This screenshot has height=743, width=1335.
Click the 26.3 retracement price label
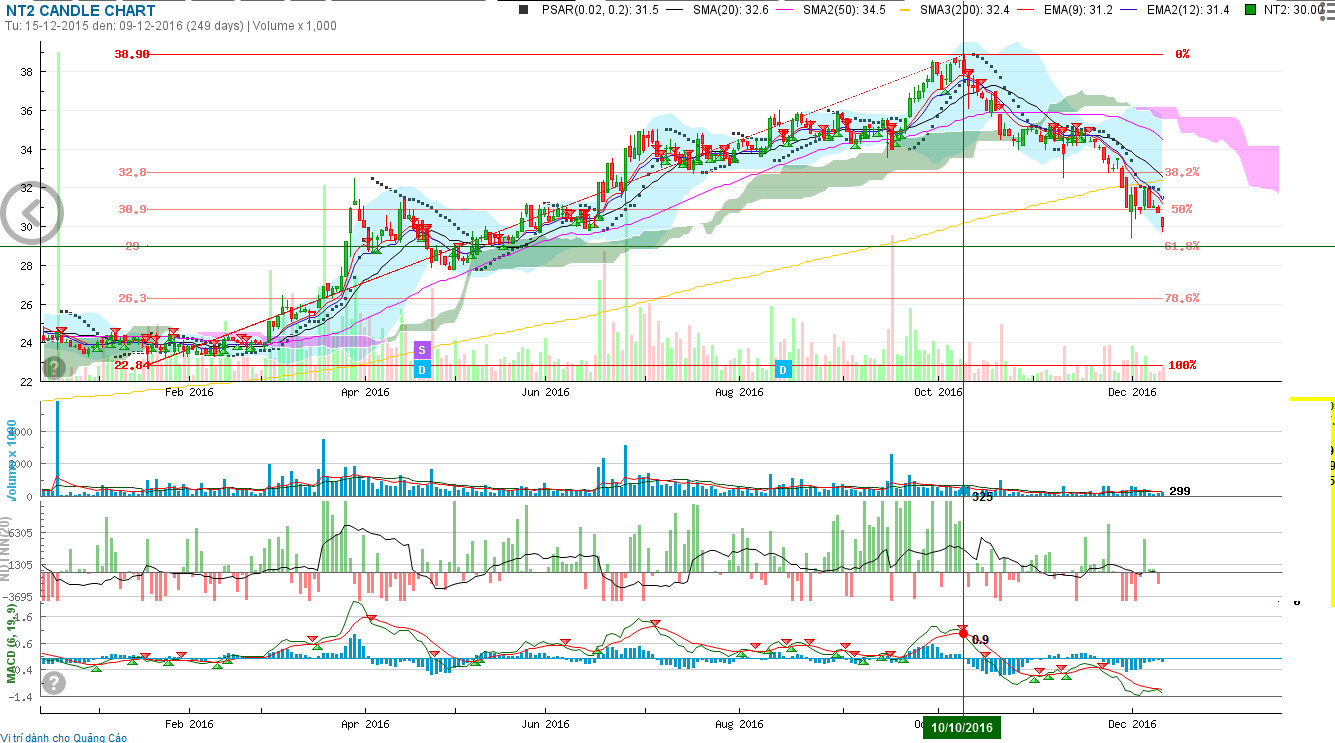point(133,298)
